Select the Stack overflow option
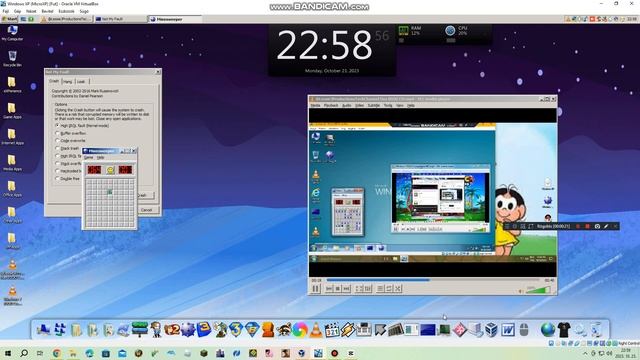640x360 pixels. (x=68, y=163)
